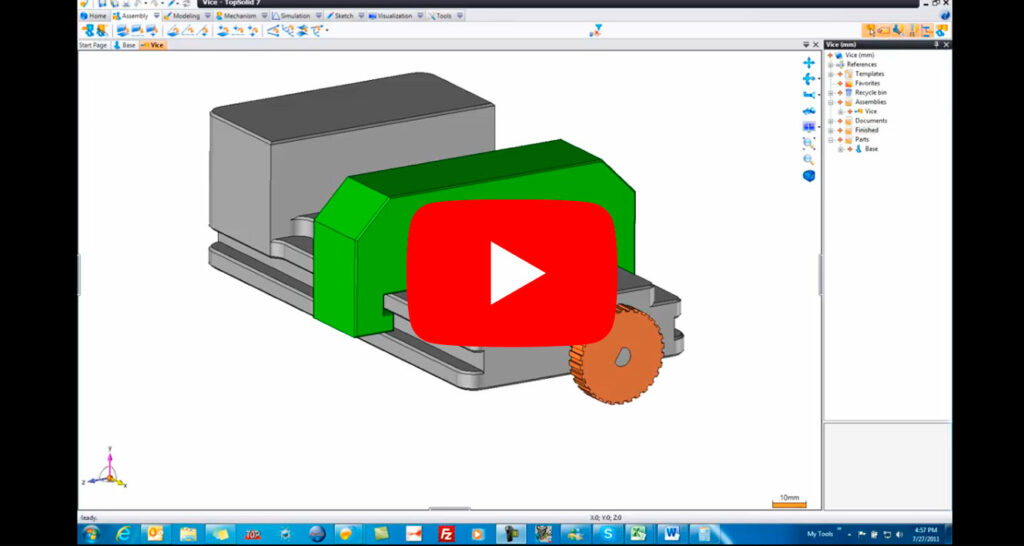Open Internet Explorer from the taskbar
Screen dimensions: 1024x546
pyautogui.click(x=123, y=534)
